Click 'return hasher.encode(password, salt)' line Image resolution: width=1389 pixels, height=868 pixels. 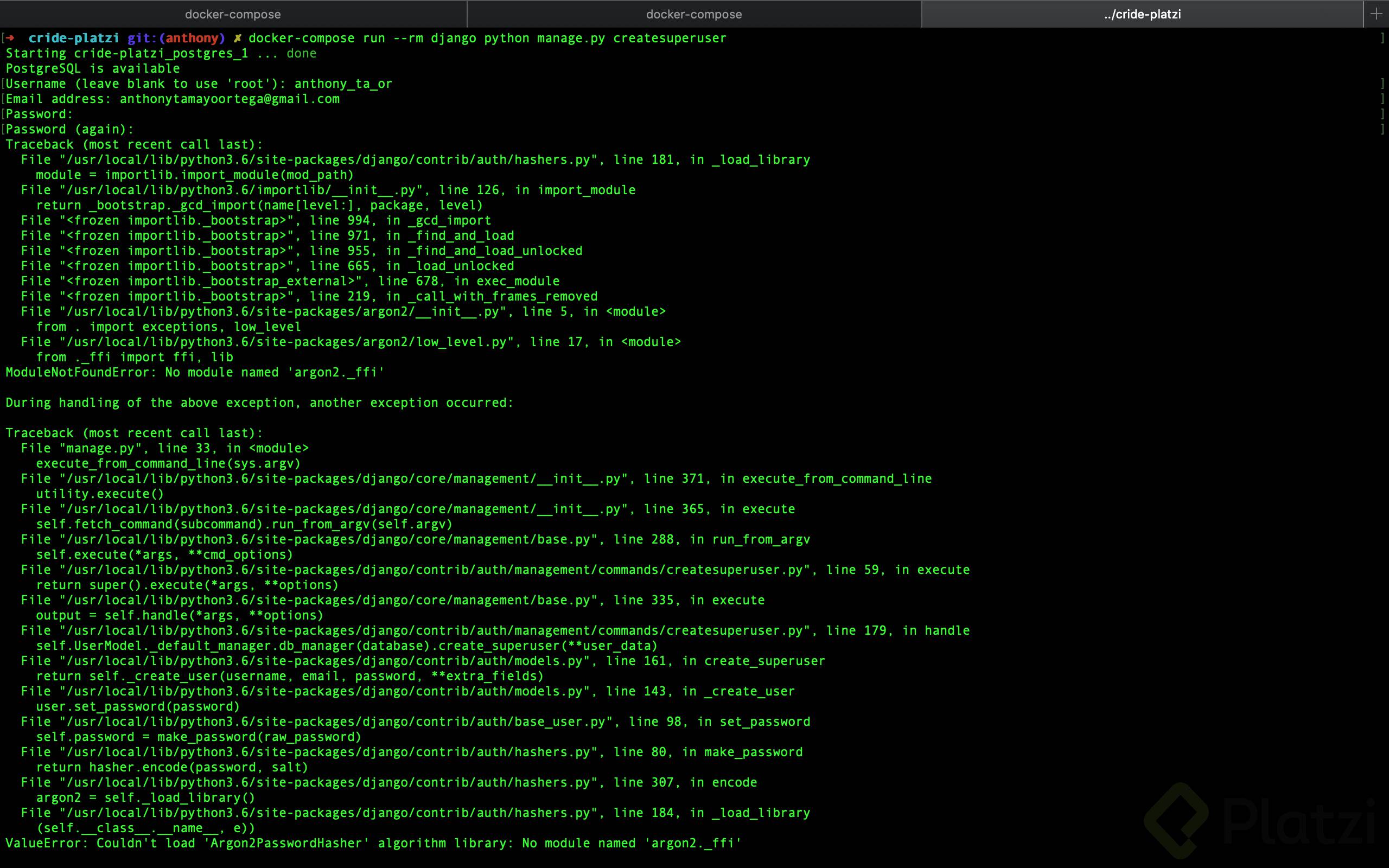172,768
